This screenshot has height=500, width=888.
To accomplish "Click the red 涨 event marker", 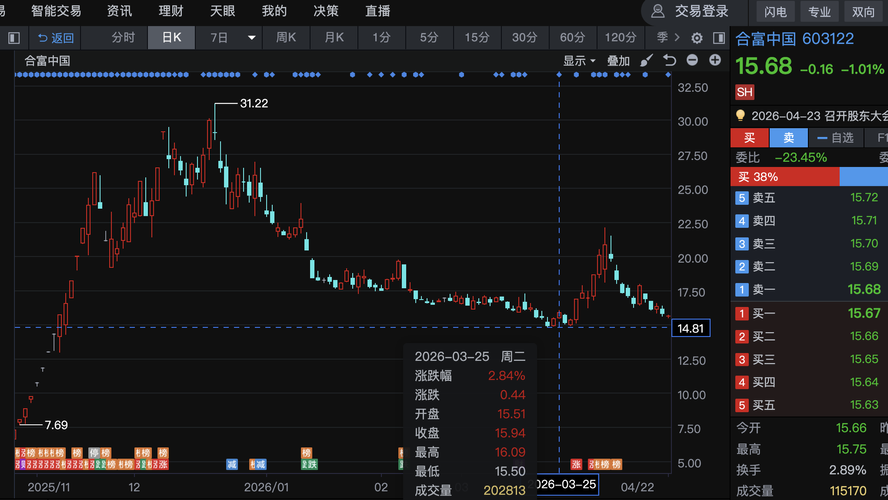I will click(576, 464).
